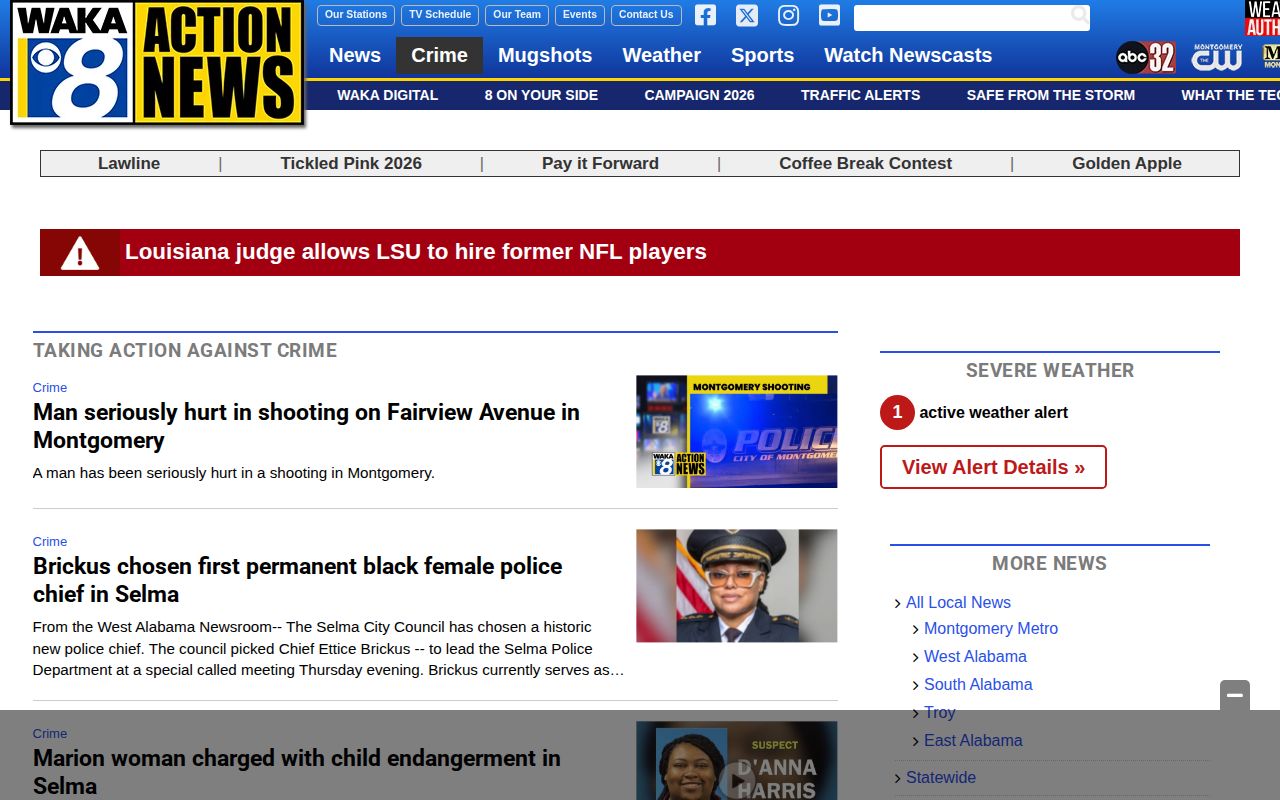1280x800 pixels.
Task: Open Montgomery Metro news link
Action: pos(991,628)
